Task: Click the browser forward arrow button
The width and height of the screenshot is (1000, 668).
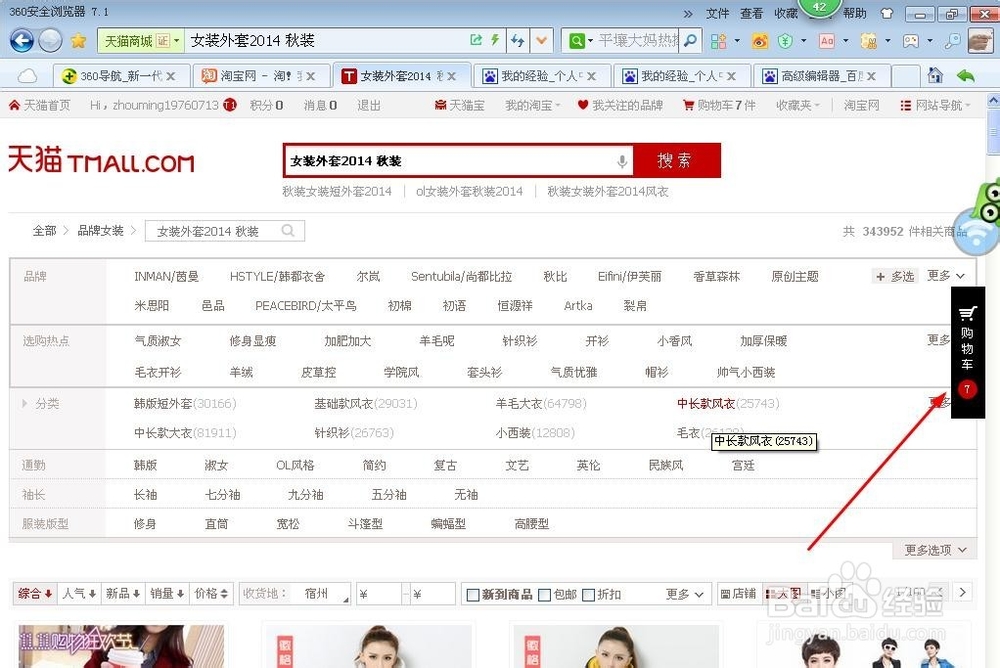Action: [50, 41]
